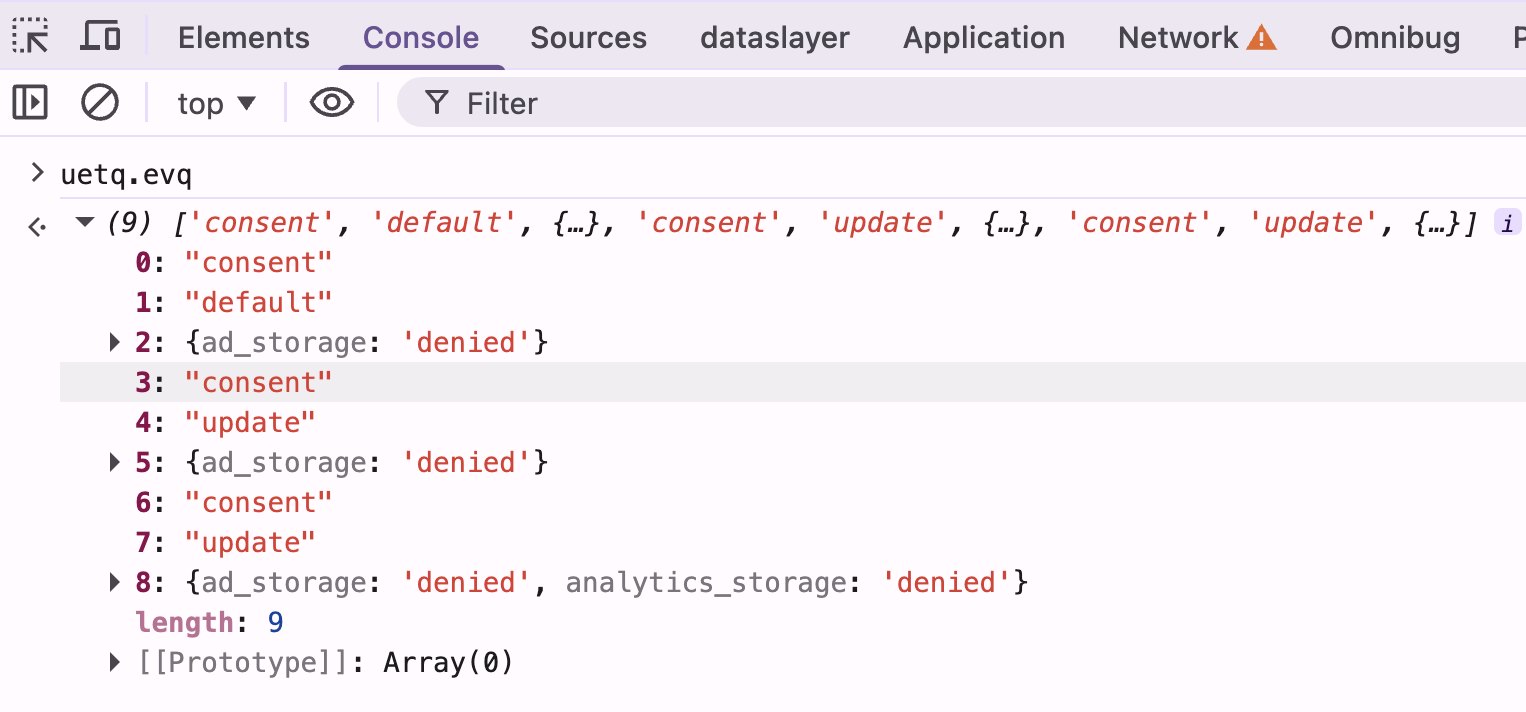Open the top JavaScript context dropdown
1526x712 pixels.
click(x=216, y=103)
